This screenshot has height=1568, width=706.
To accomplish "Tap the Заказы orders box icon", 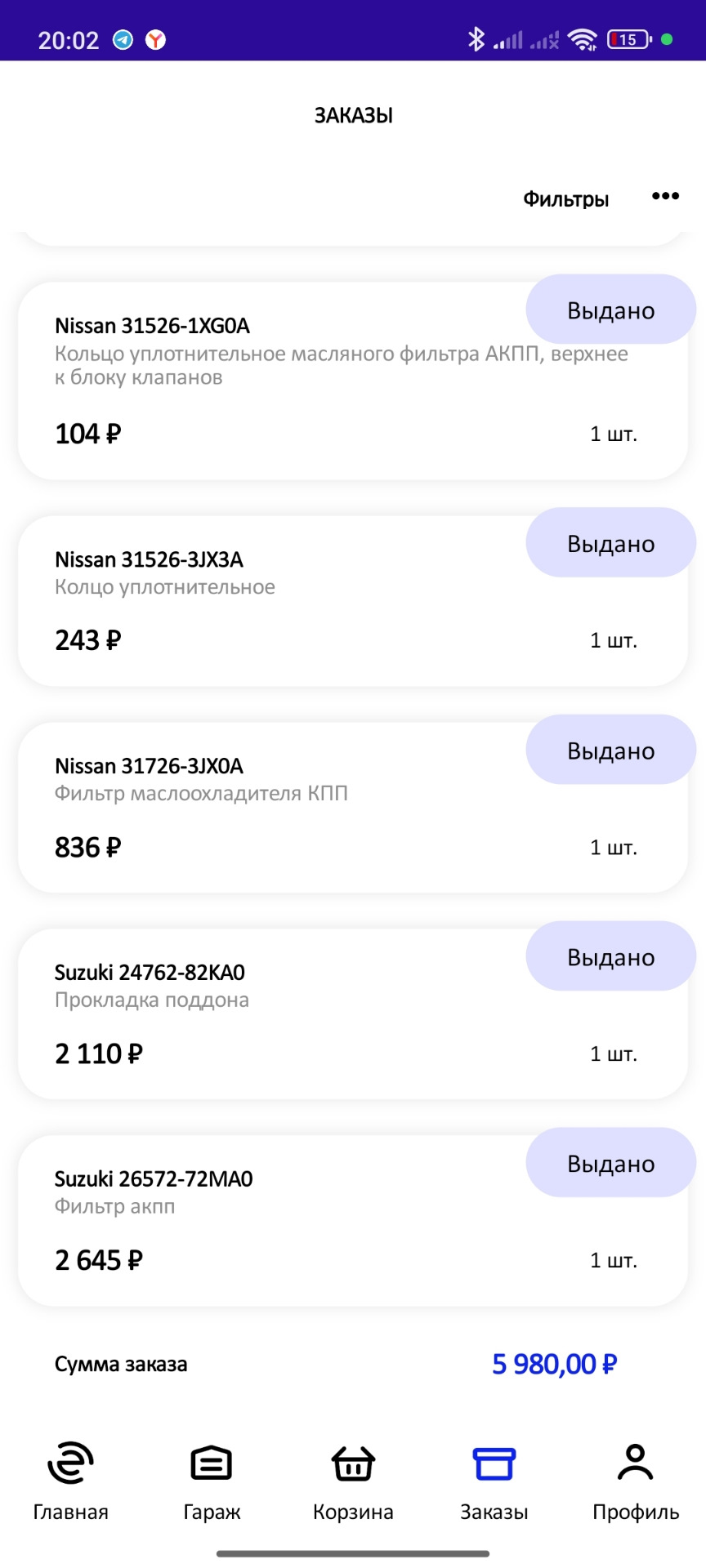I will pos(494,1463).
